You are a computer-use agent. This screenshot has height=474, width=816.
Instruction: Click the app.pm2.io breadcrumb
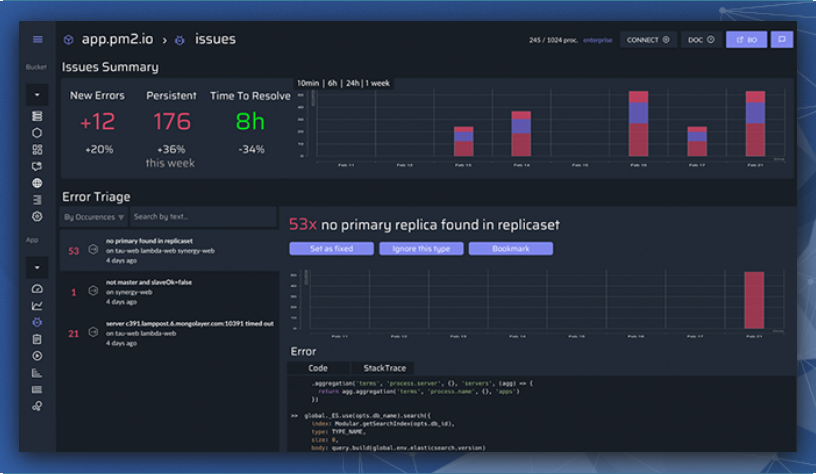(117, 39)
